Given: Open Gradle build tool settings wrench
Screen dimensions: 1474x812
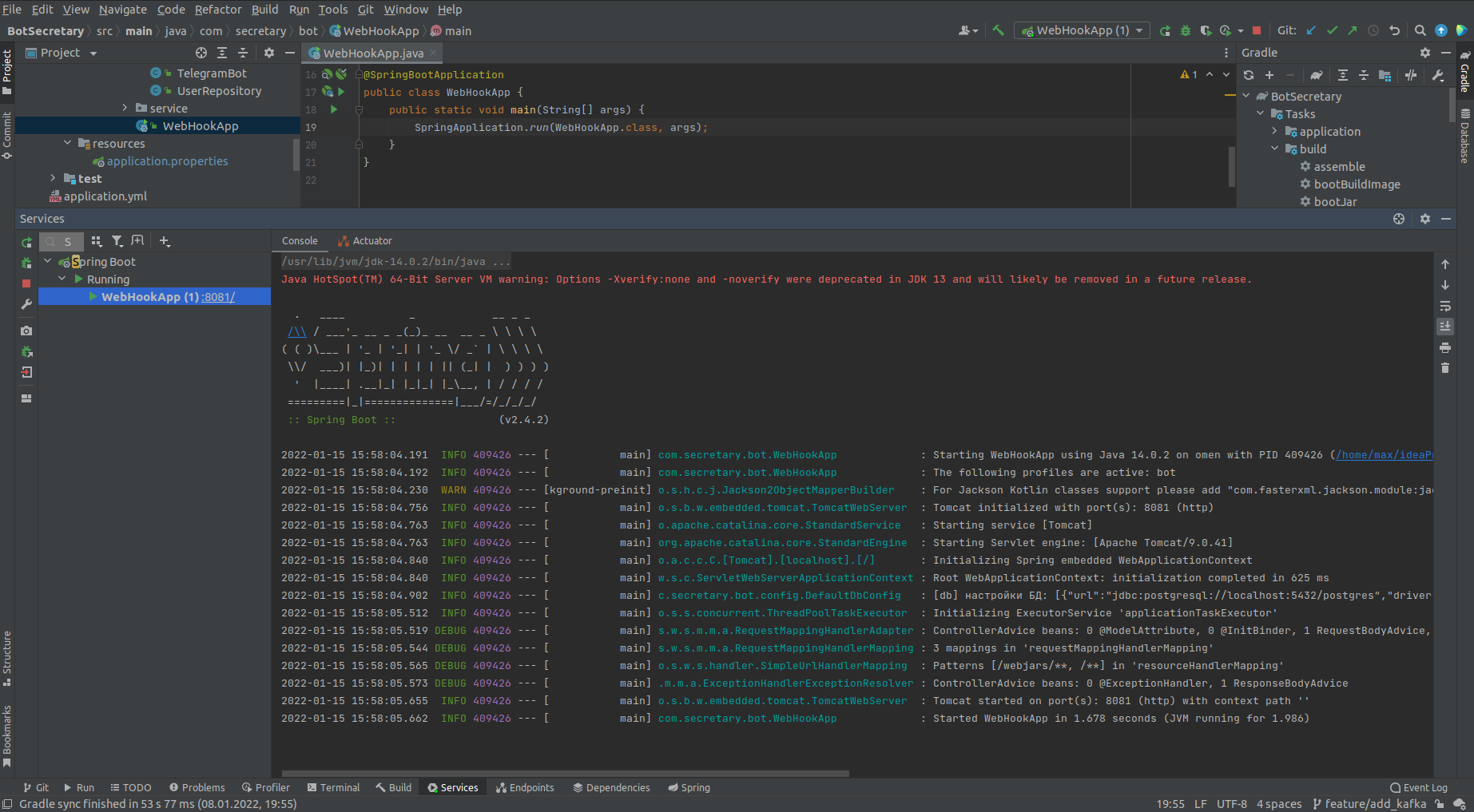Looking at the screenshot, I should [x=1438, y=75].
